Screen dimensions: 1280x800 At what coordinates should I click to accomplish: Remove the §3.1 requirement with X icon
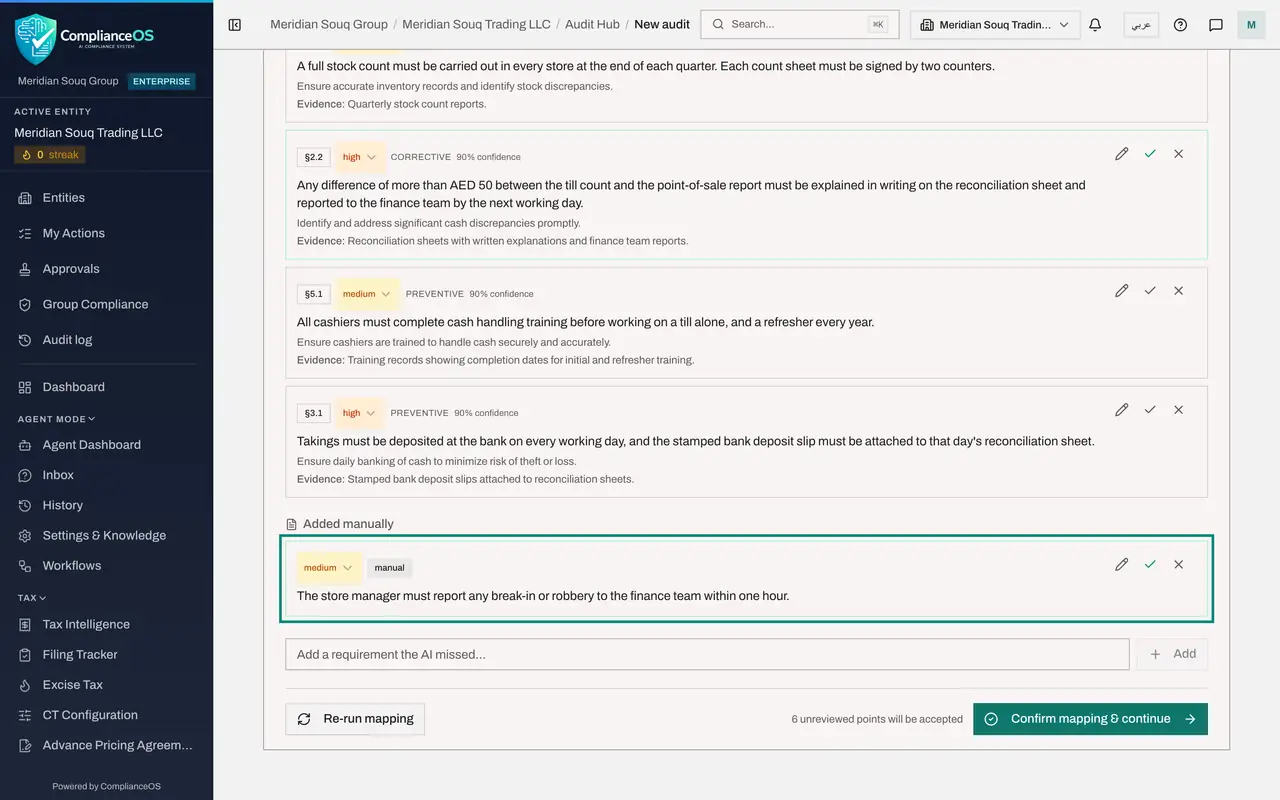click(1178, 410)
